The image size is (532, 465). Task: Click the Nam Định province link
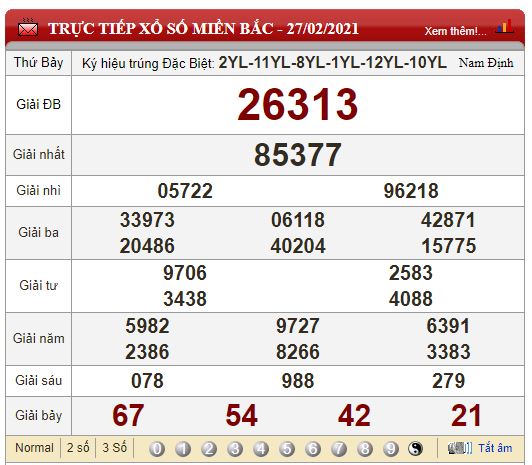coord(486,63)
